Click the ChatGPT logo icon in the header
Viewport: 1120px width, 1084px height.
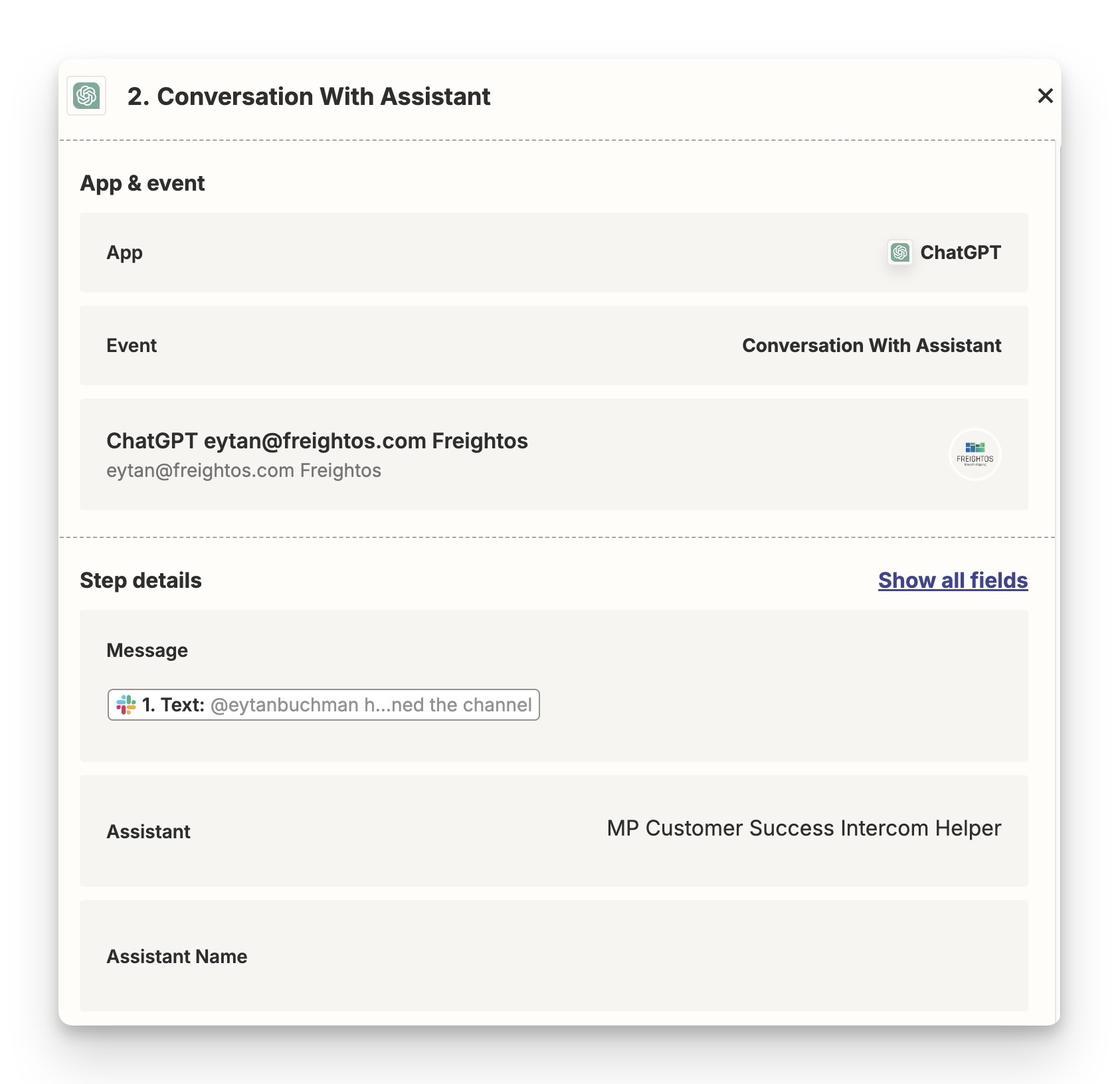[x=86, y=96]
